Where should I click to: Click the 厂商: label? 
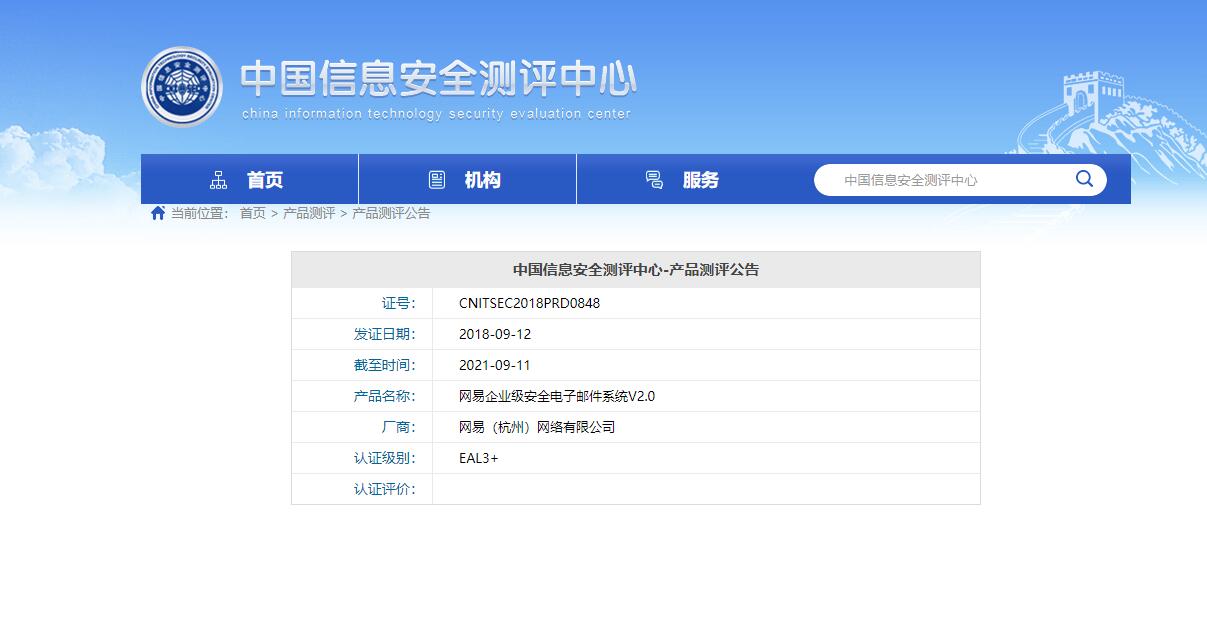pyautogui.click(x=398, y=427)
